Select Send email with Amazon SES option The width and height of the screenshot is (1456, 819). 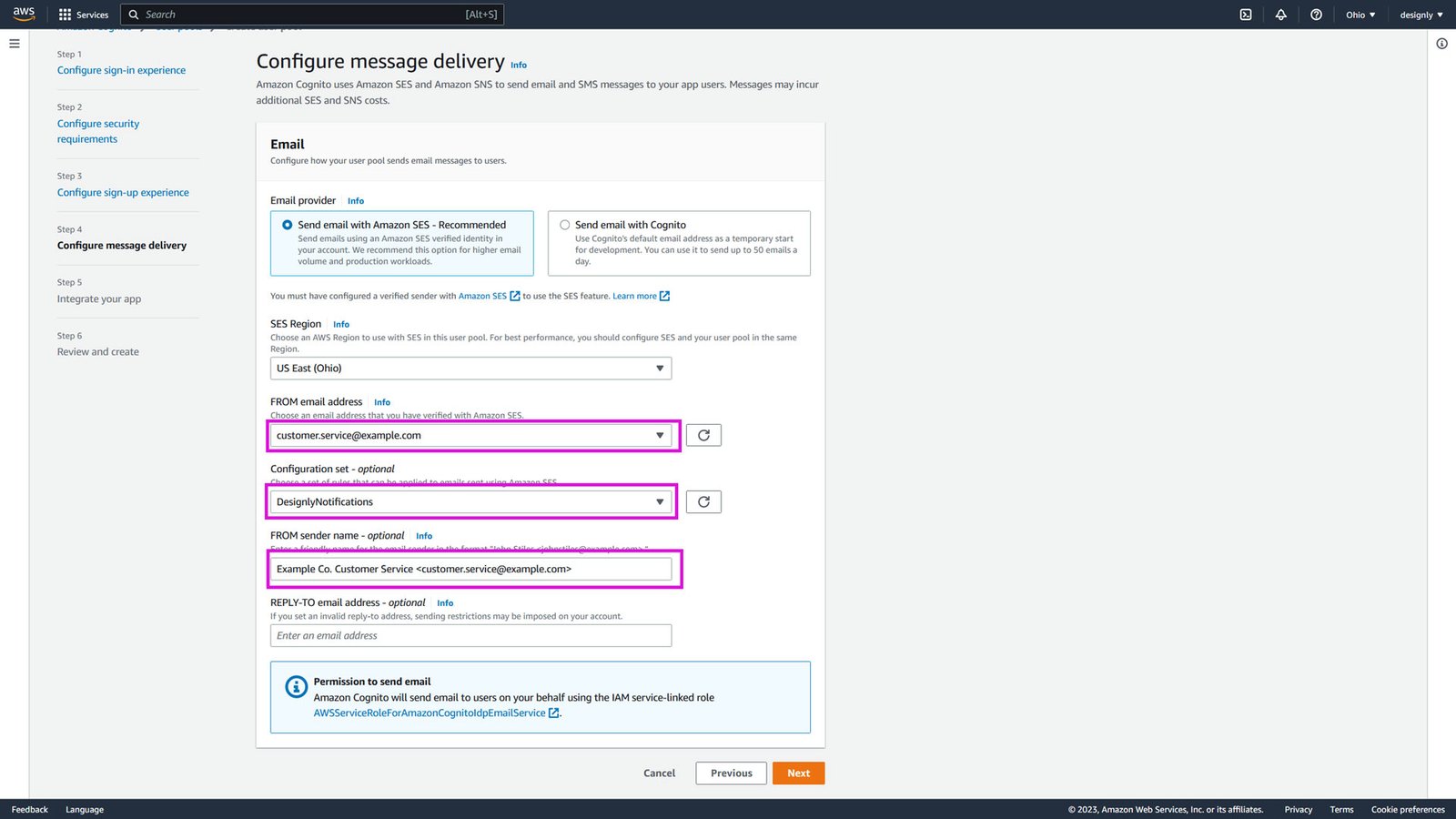287,223
